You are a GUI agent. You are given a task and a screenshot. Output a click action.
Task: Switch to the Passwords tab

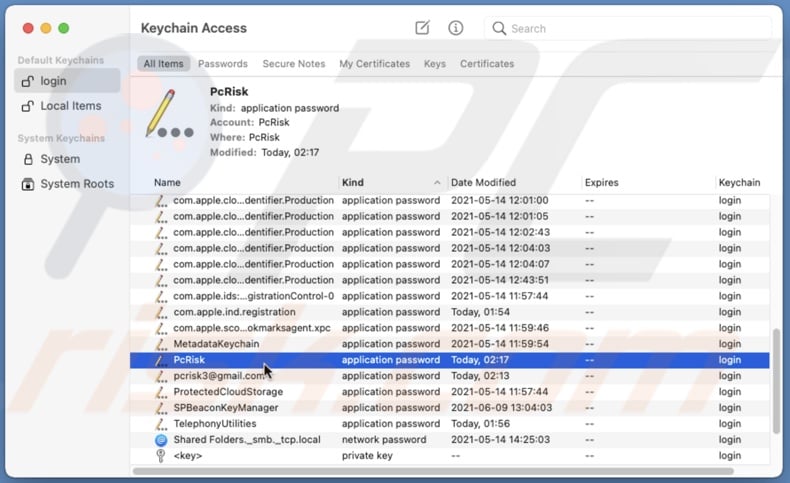(x=222, y=64)
